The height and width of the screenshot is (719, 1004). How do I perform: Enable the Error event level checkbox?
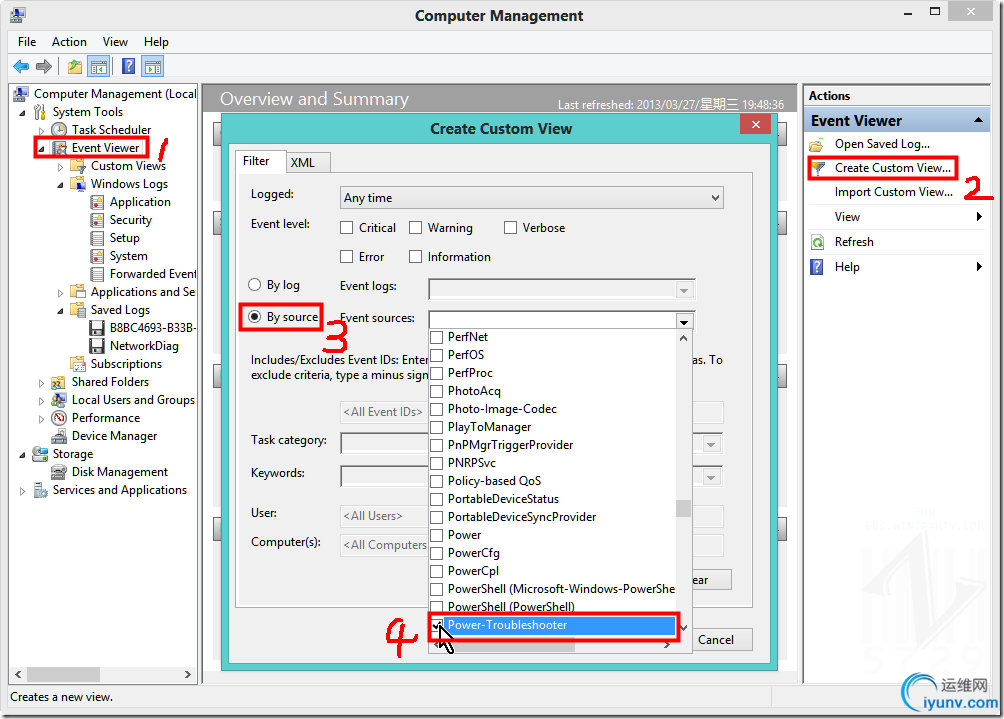(346, 257)
